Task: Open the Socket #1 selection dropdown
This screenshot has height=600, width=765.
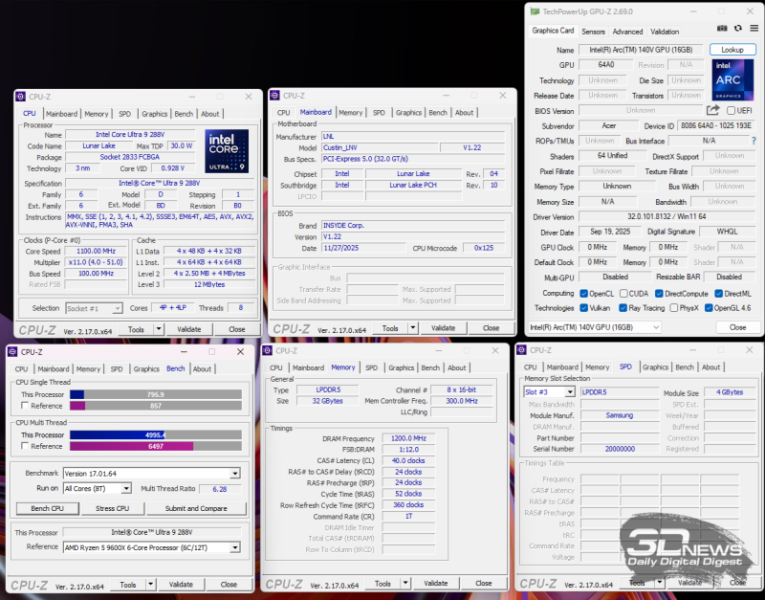Action: [94, 308]
